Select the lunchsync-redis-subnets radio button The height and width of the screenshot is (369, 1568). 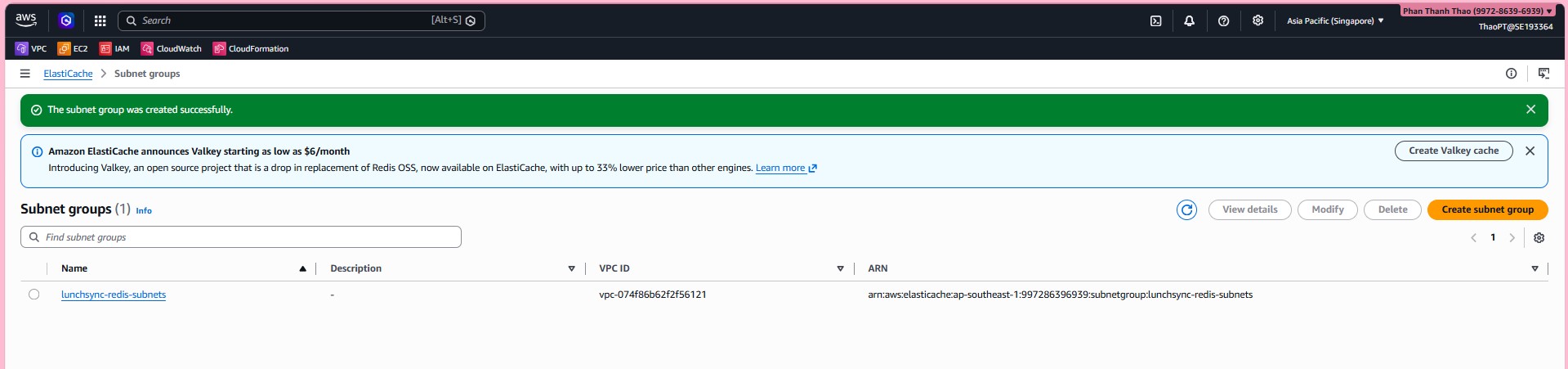tap(34, 295)
